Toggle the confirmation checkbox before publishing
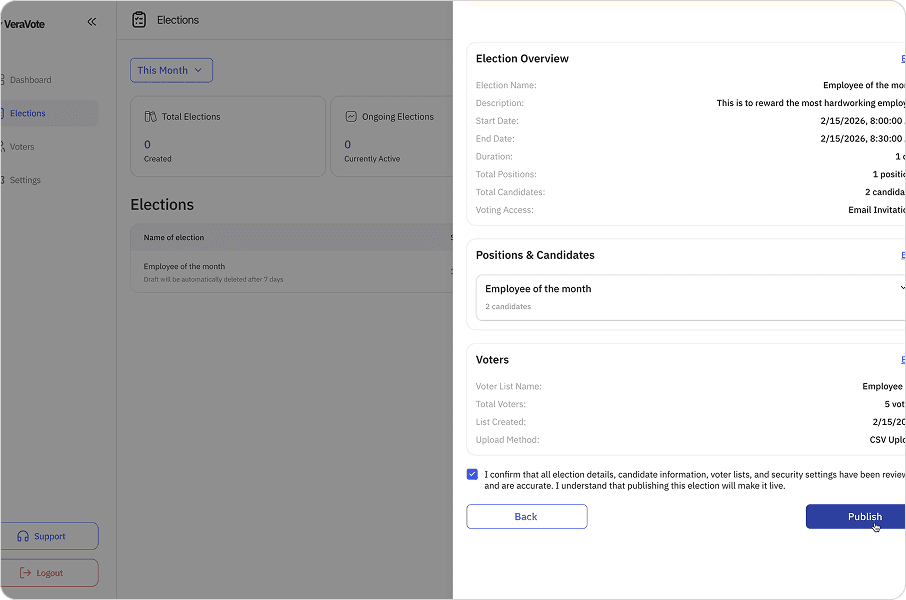 471,474
